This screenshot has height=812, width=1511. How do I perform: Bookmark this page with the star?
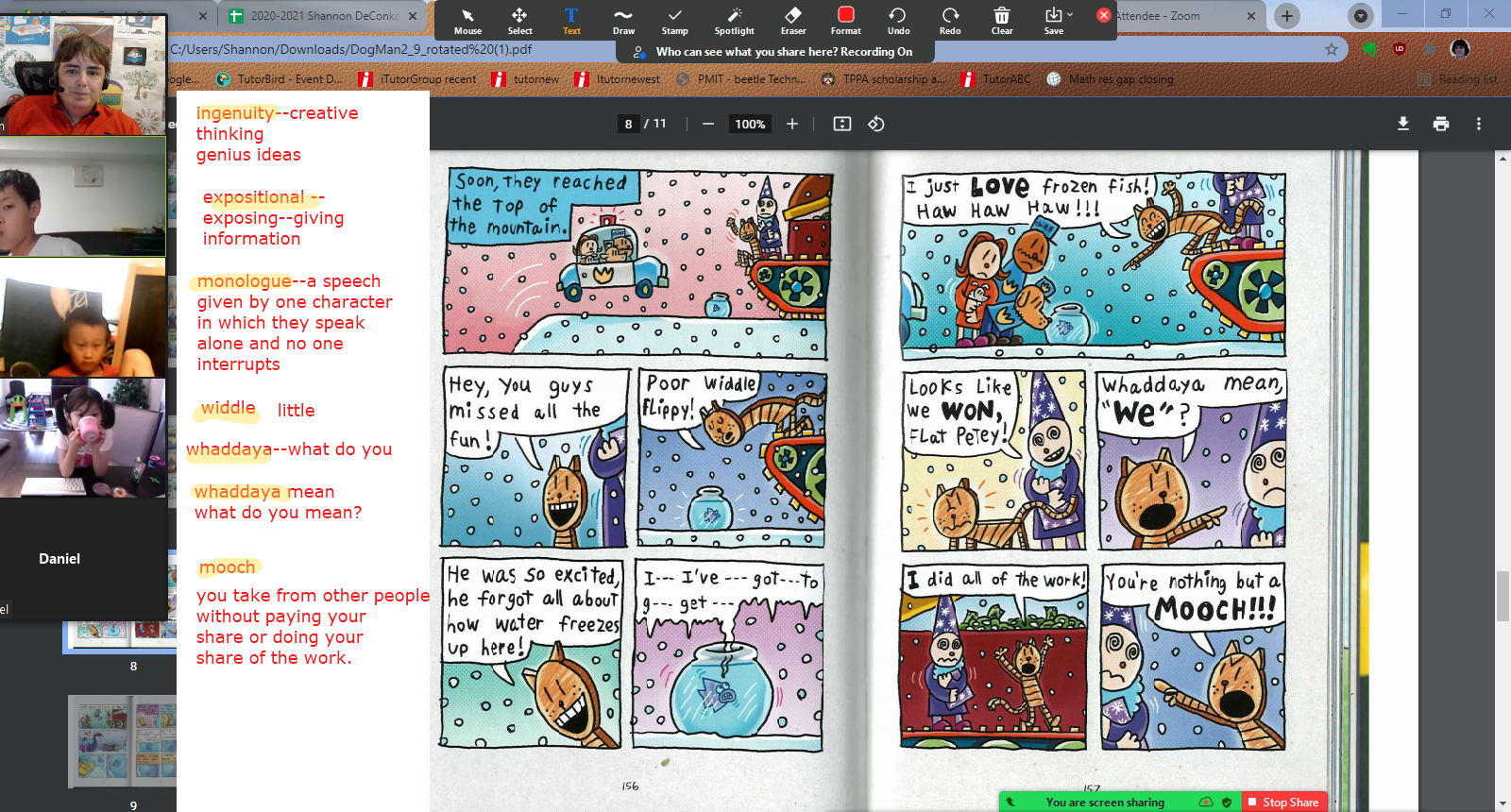pyautogui.click(x=1332, y=49)
